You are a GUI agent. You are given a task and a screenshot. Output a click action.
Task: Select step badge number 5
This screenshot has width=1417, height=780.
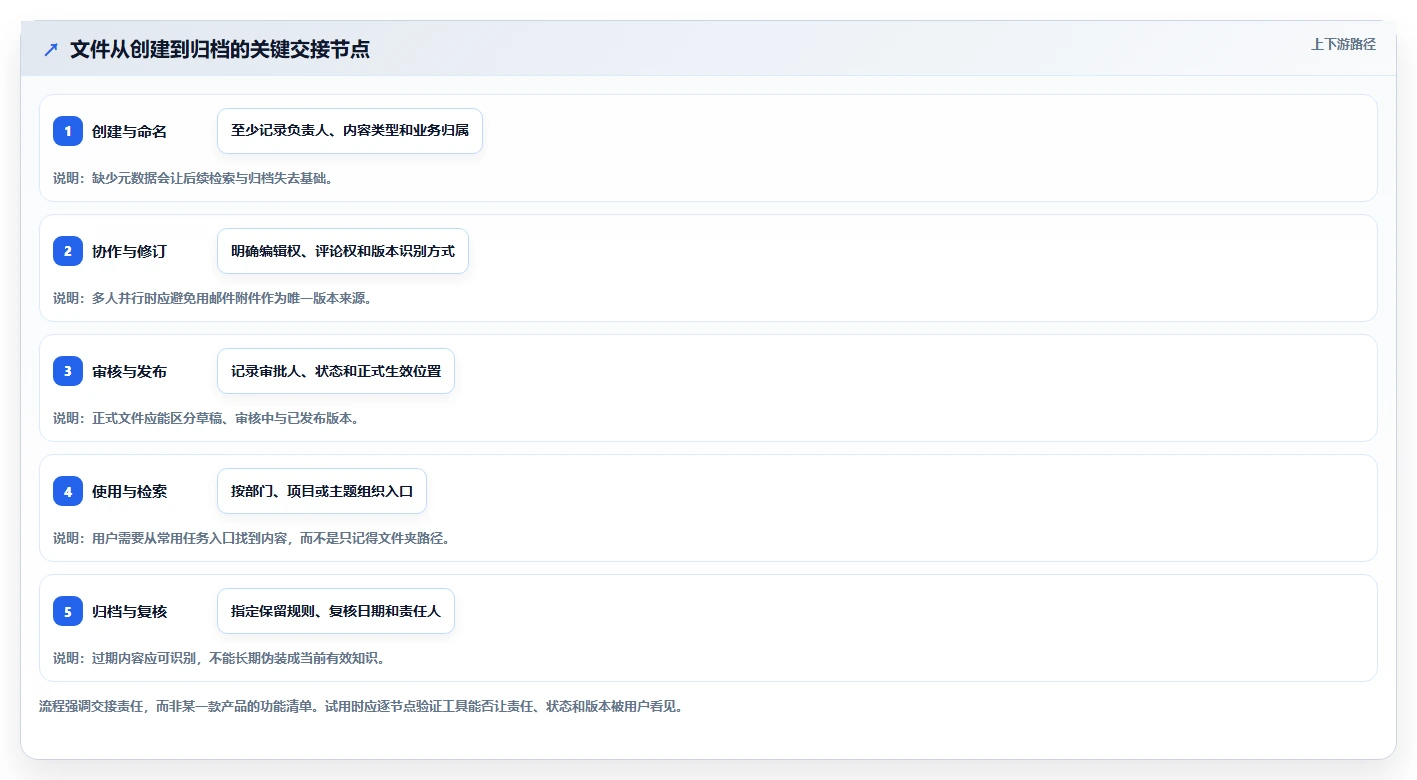68,611
